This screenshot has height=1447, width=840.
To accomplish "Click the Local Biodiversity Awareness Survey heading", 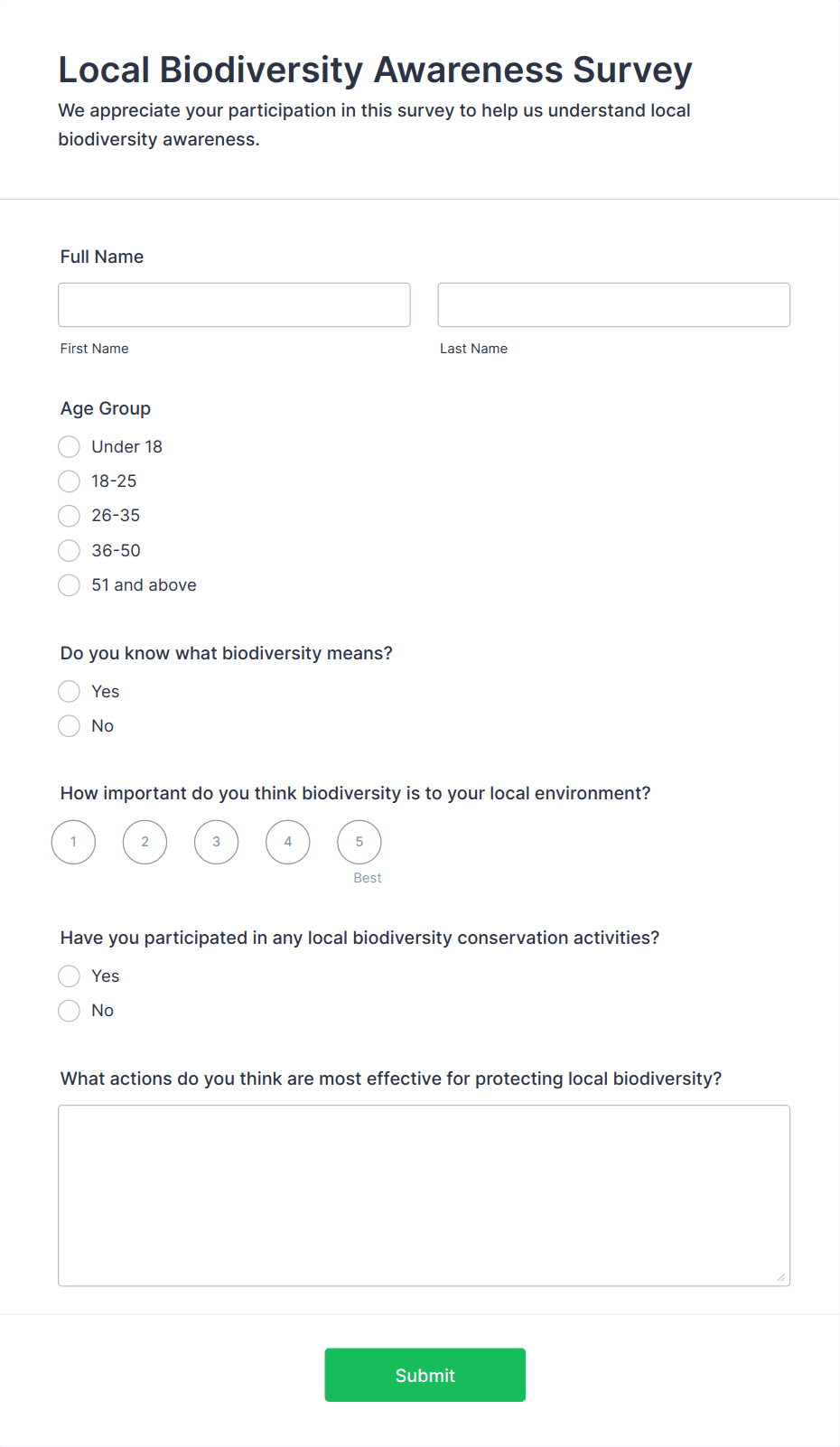I will pos(375,70).
